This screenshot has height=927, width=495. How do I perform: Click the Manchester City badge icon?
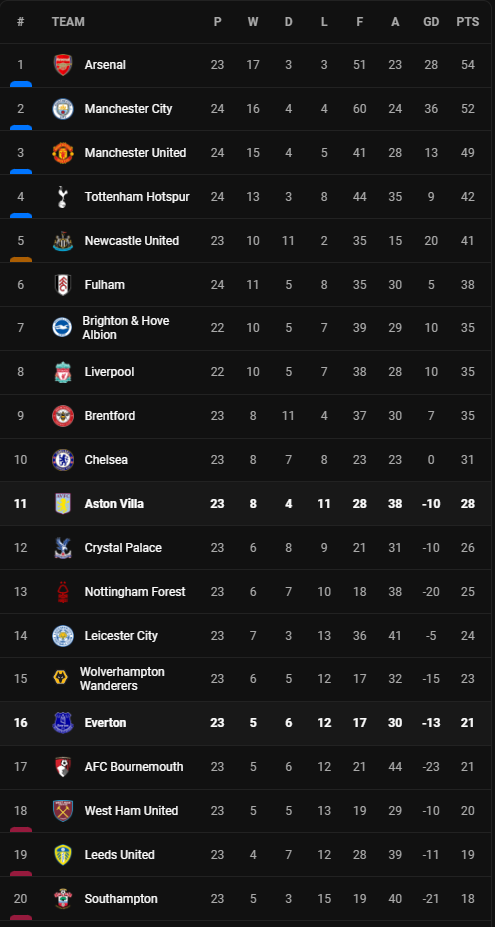pos(63,109)
